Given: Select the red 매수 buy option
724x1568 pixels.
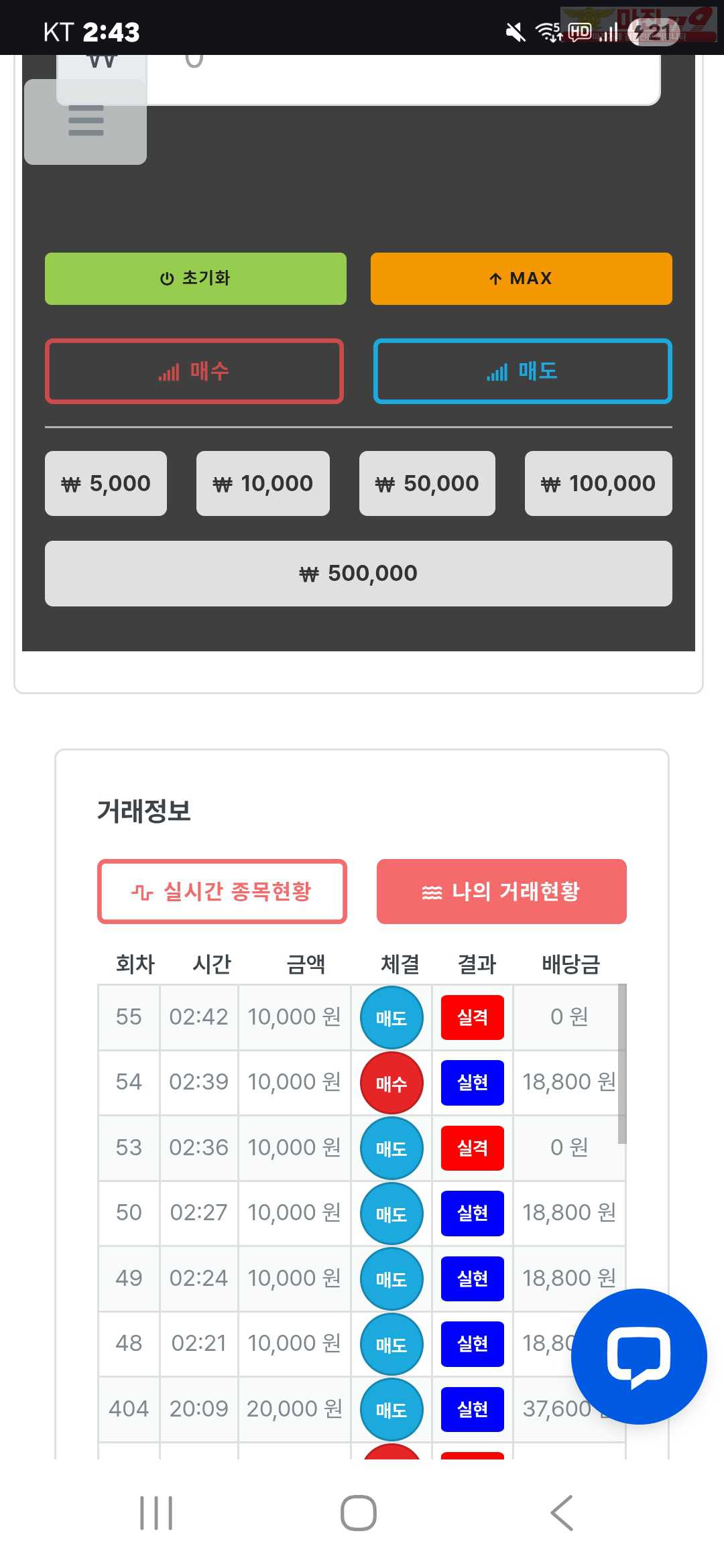Looking at the screenshot, I should pos(194,371).
